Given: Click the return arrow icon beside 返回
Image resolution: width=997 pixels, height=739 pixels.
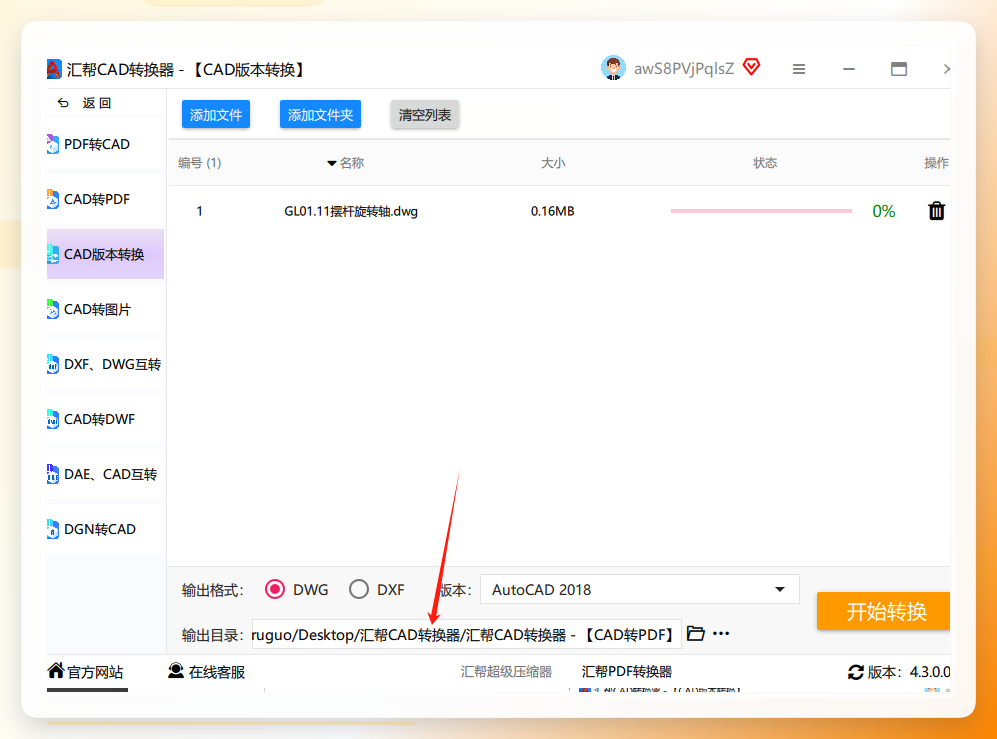Looking at the screenshot, I should coord(63,102).
